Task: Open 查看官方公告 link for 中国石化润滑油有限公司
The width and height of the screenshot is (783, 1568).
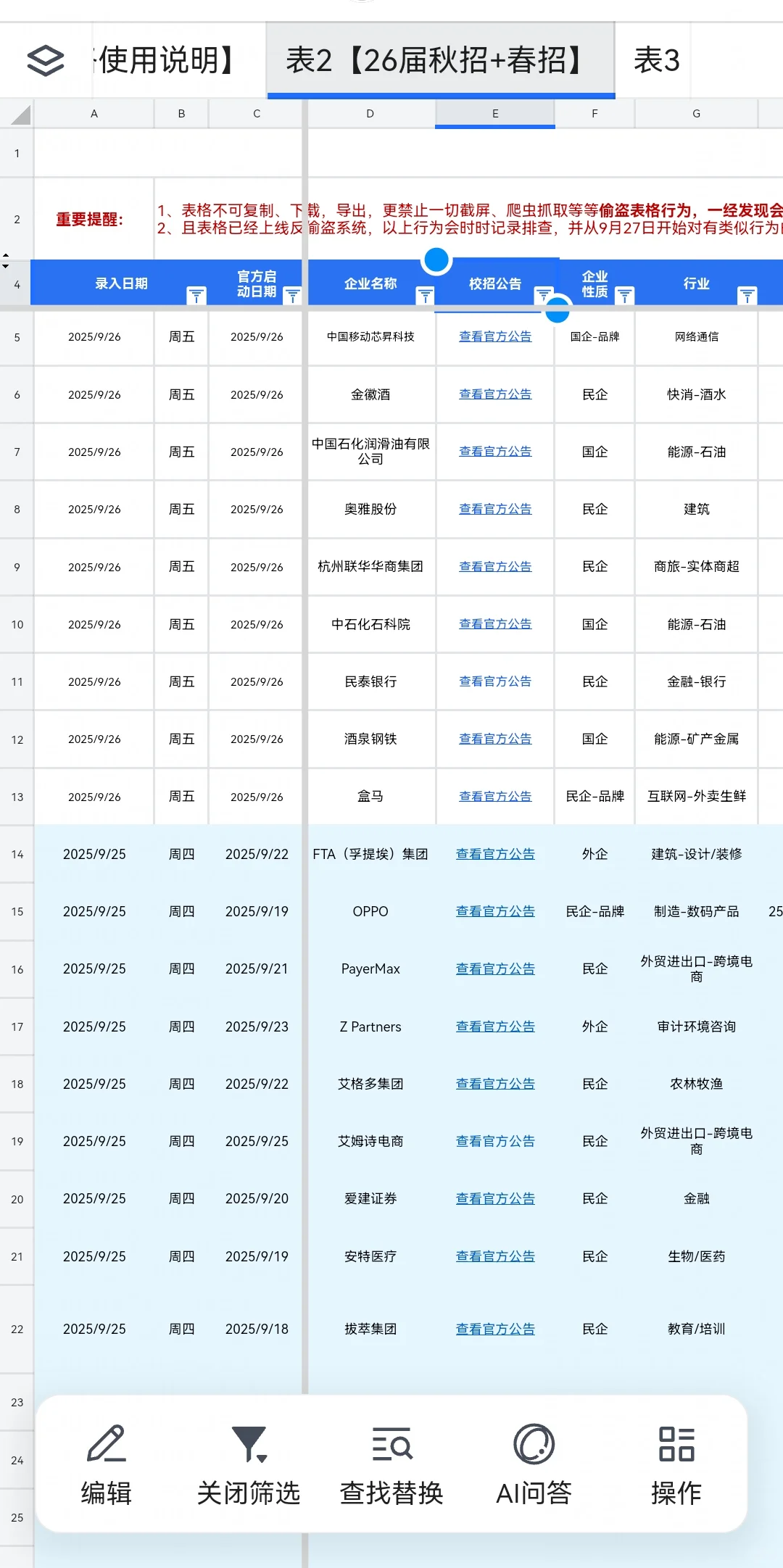Action: point(495,451)
